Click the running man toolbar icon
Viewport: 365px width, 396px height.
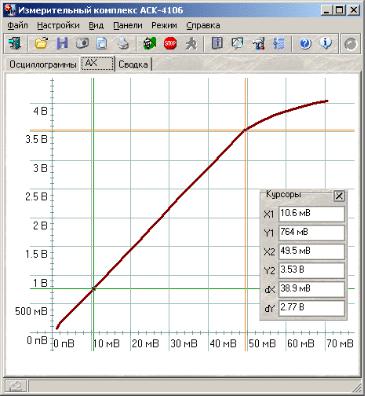[x=191, y=44]
